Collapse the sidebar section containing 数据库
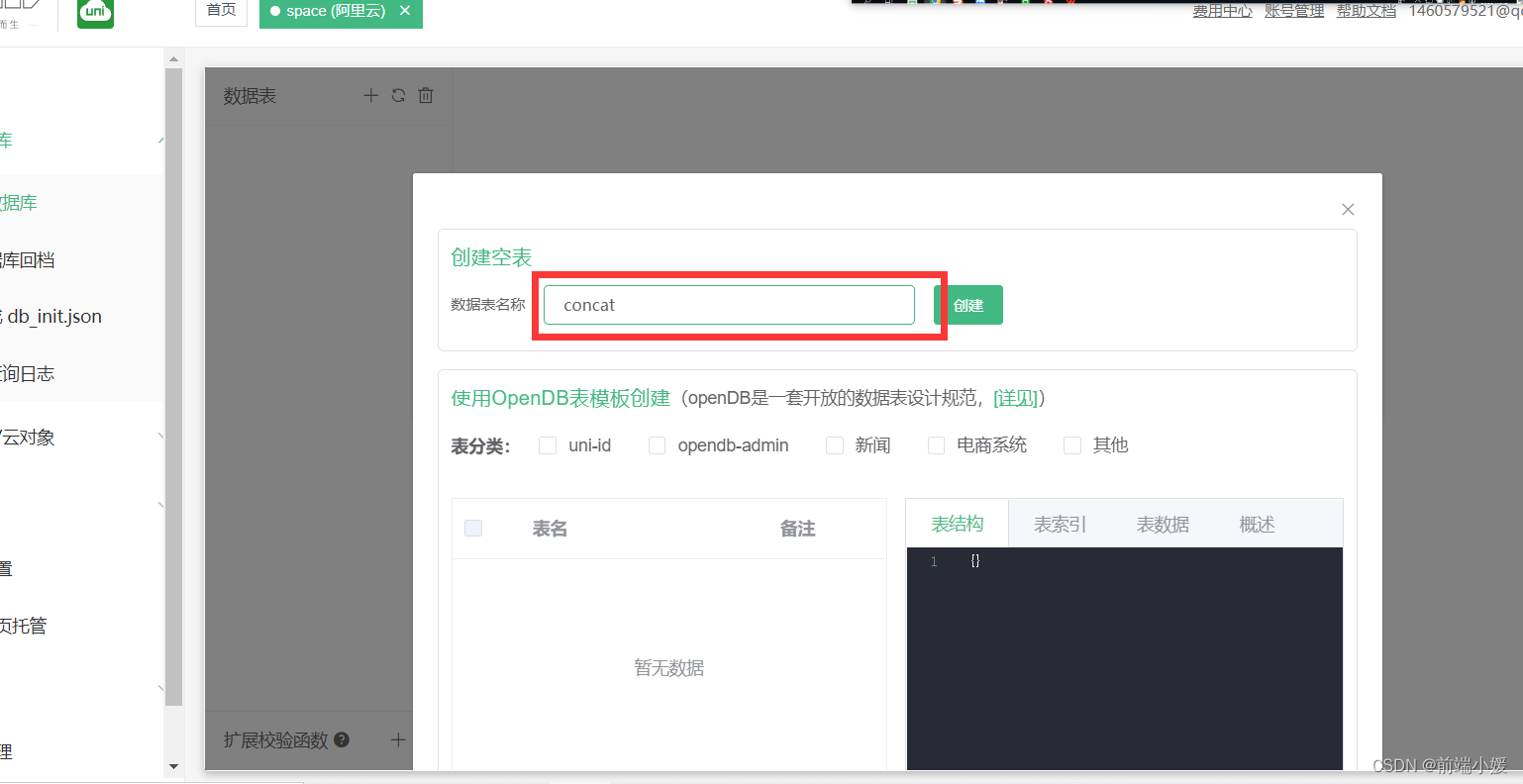Image resolution: width=1523 pixels, height=784 pixels. pos(161,141)
